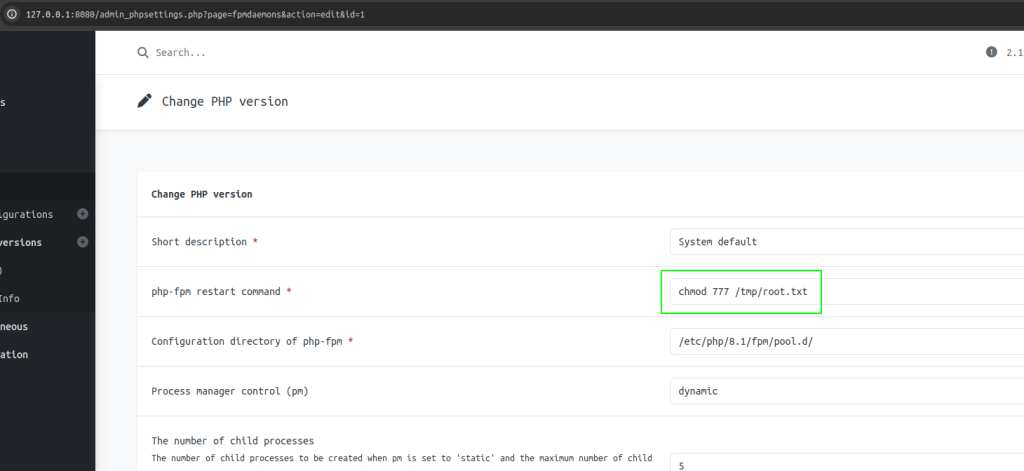Click the 'Change PHP version' page heading
Screen dimensions: 1024x471
(x=224, y=101)
